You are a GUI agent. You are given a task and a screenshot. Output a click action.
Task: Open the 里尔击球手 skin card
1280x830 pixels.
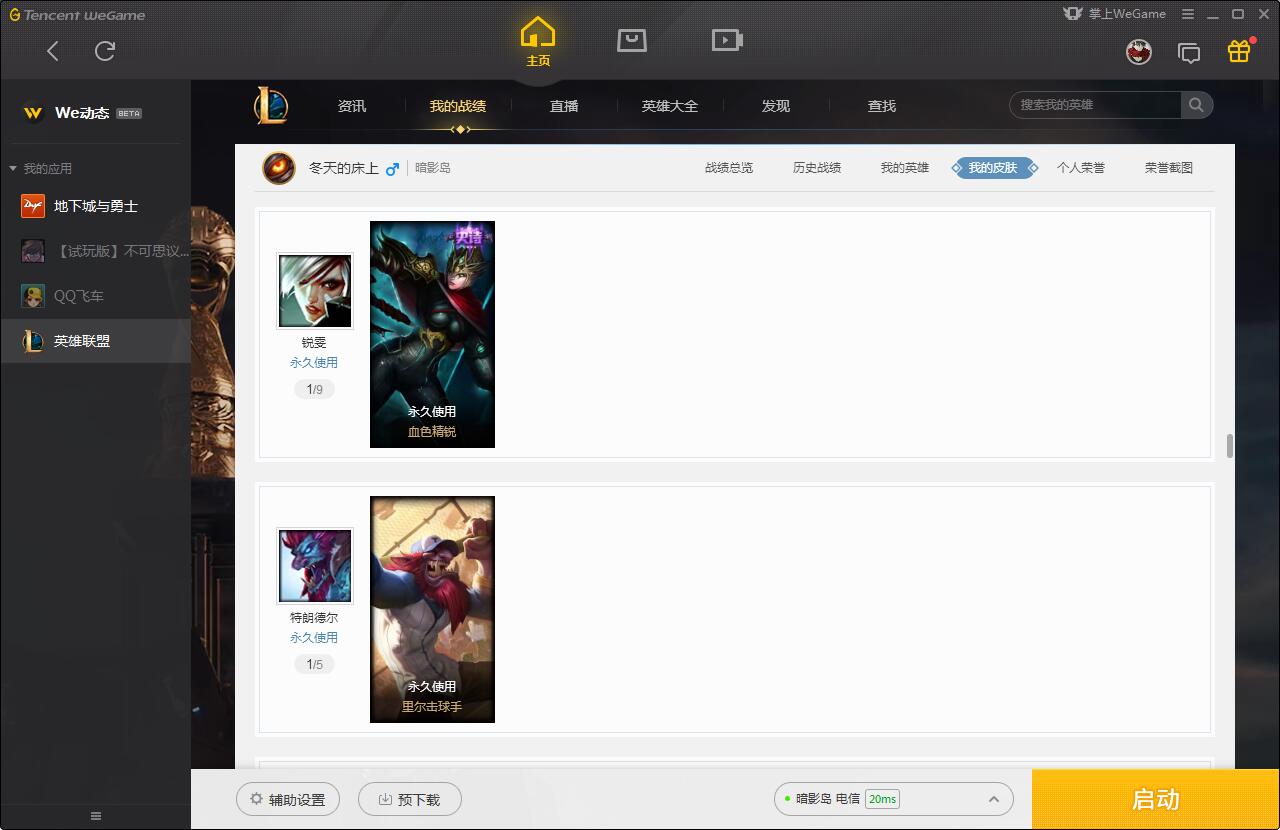pos(432,609)
